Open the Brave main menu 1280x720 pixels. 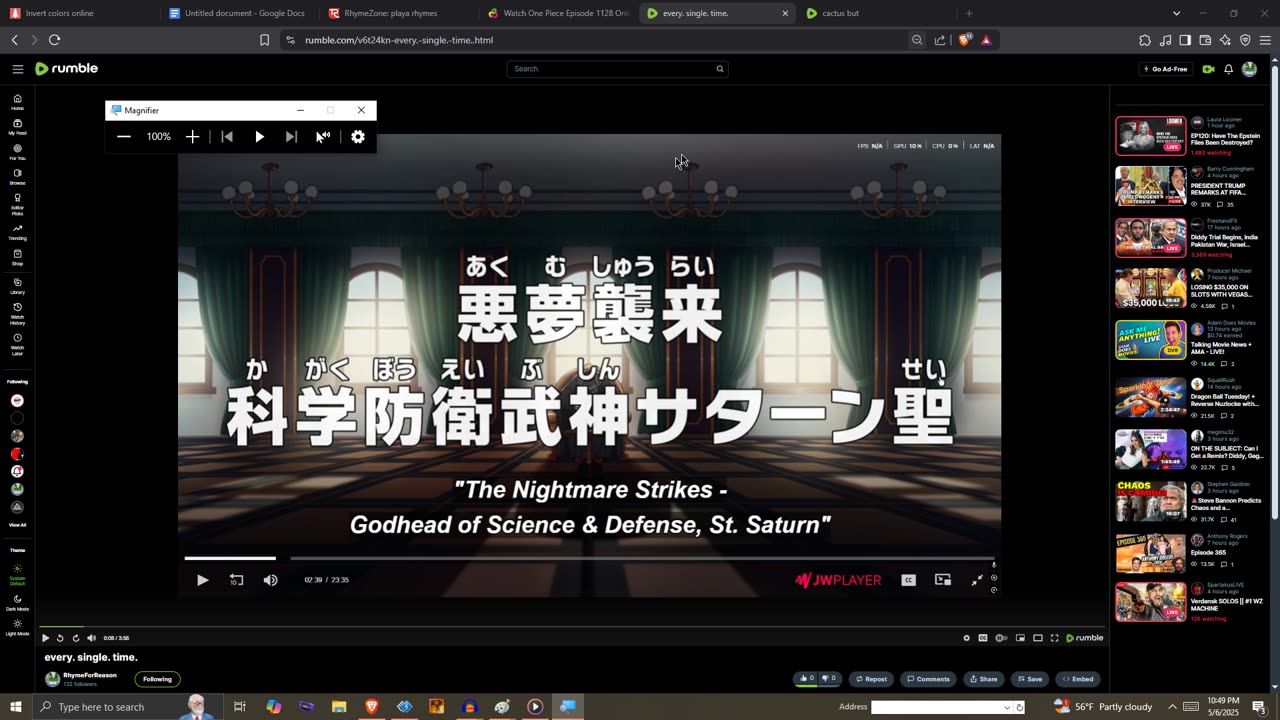pos(1265,40)
